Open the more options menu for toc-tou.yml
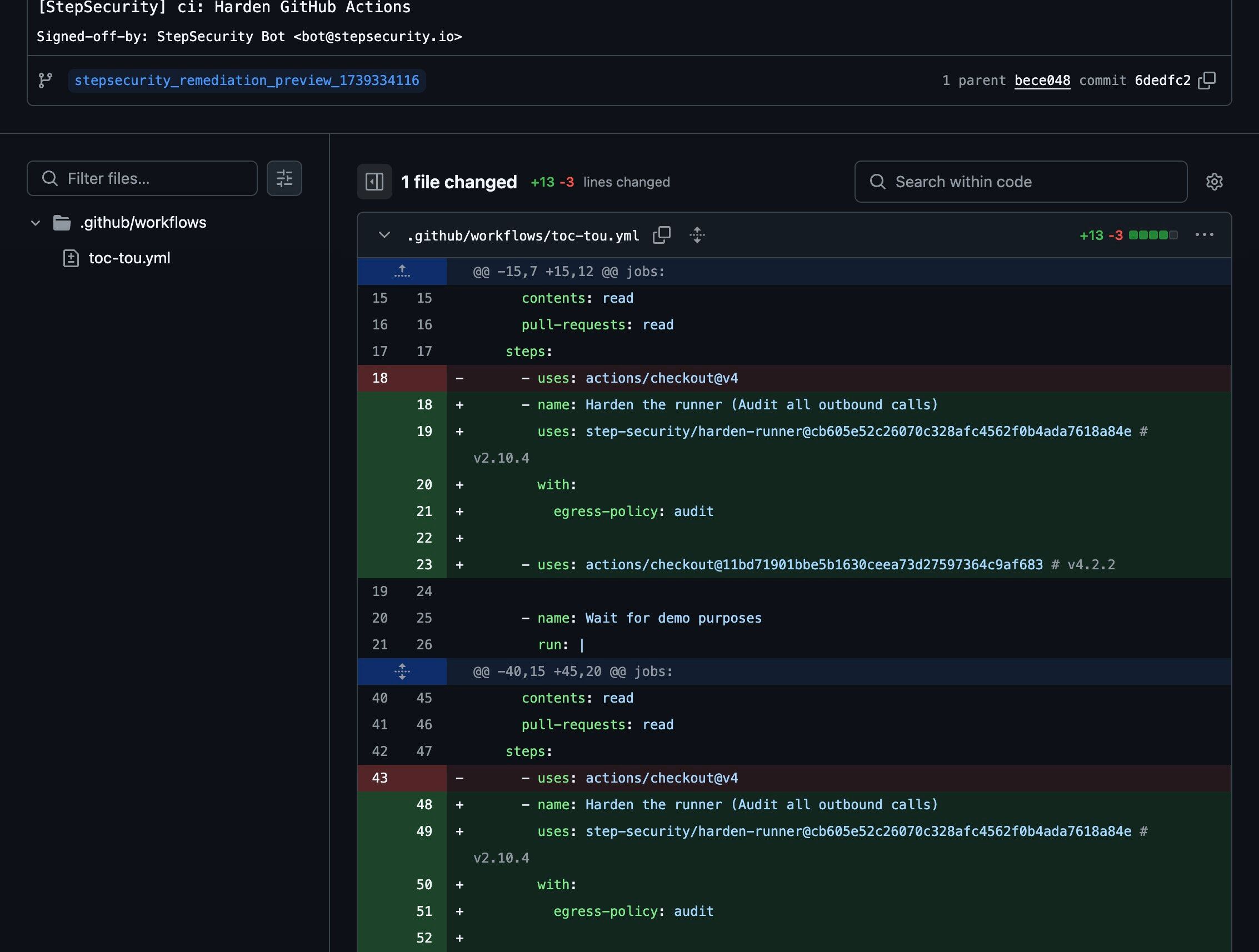This screenshot has width=1259, height=952. (1205, 235)
